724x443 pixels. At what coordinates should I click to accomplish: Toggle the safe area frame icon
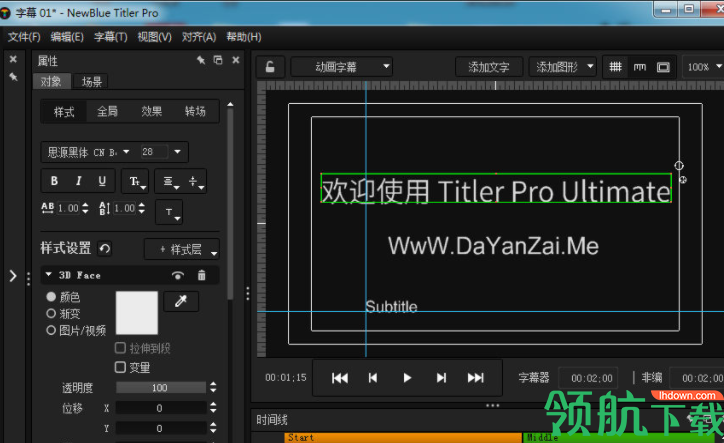tap(664, 67)
